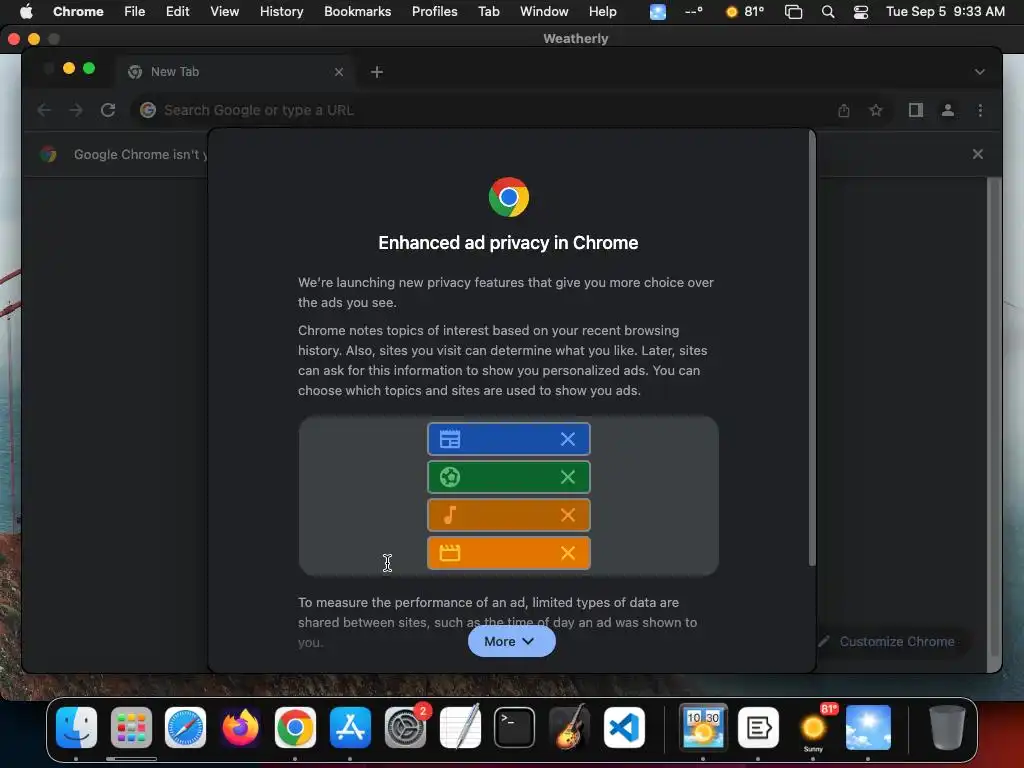This screenshot has height=768, width=1024.
Task: Click the screen mirroring menu bar icon
Action: coord(793,11)
